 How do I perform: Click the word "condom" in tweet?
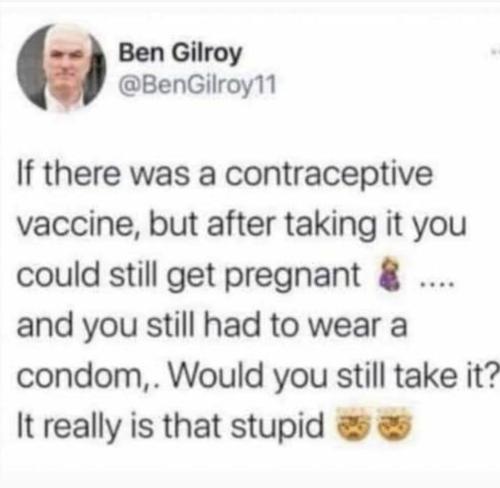[80, 374]
